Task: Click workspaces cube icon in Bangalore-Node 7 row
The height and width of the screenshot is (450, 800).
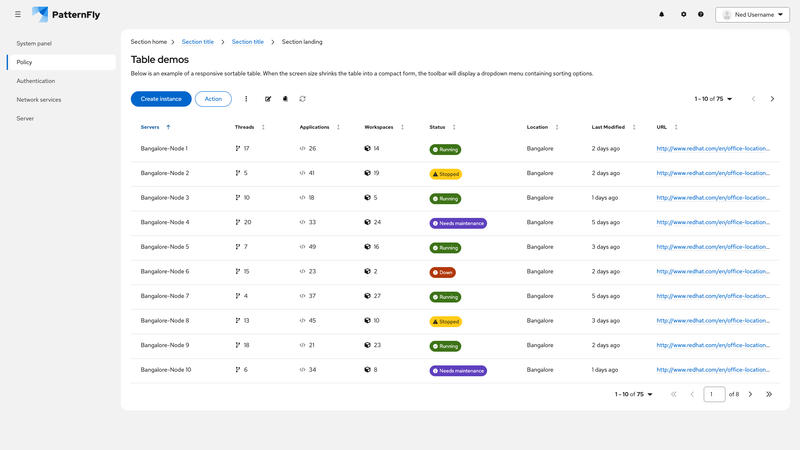Action: [367, 296]
